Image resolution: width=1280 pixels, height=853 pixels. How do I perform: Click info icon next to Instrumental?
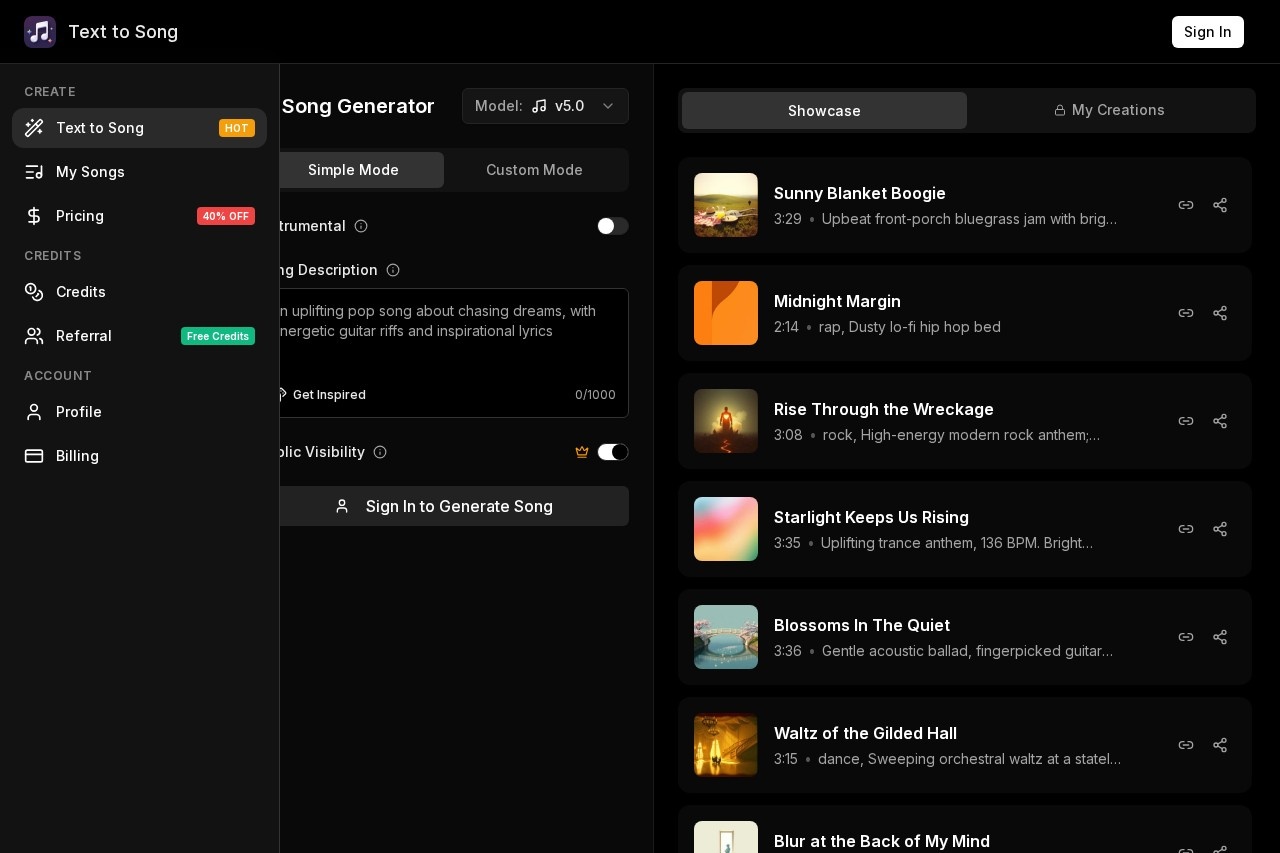point(361,226)
